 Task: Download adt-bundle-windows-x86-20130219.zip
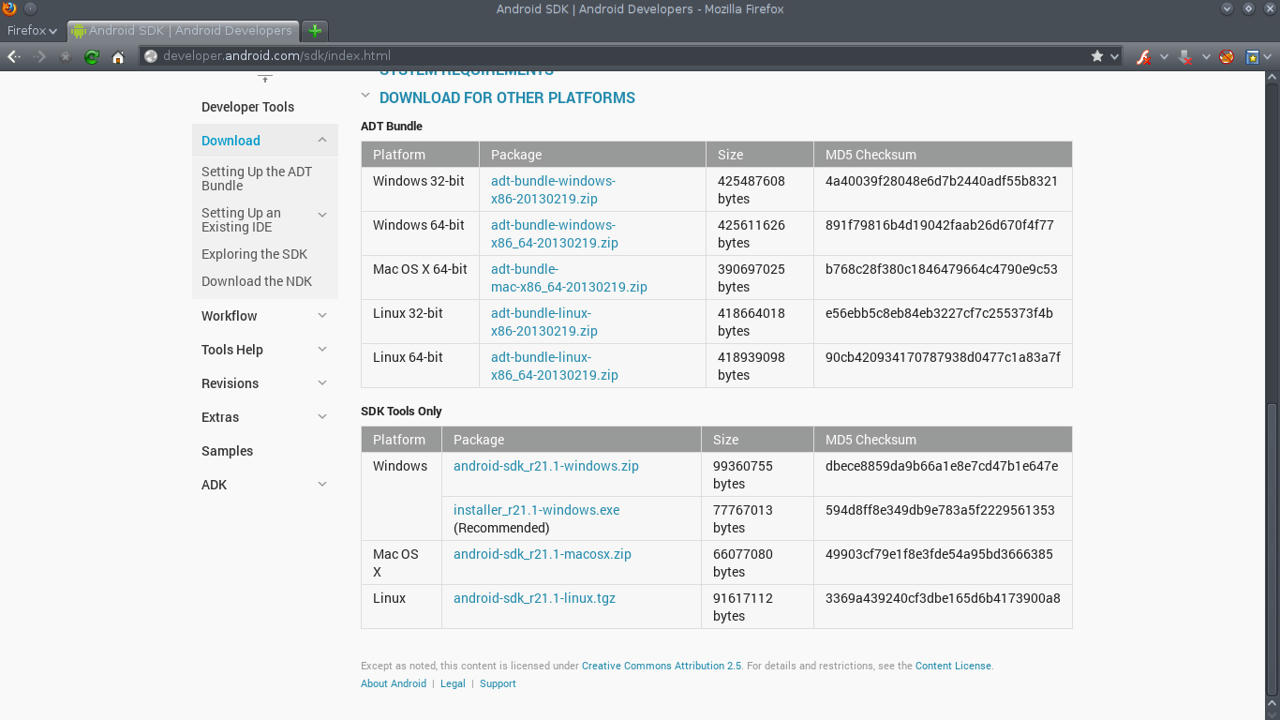[553, 190]
